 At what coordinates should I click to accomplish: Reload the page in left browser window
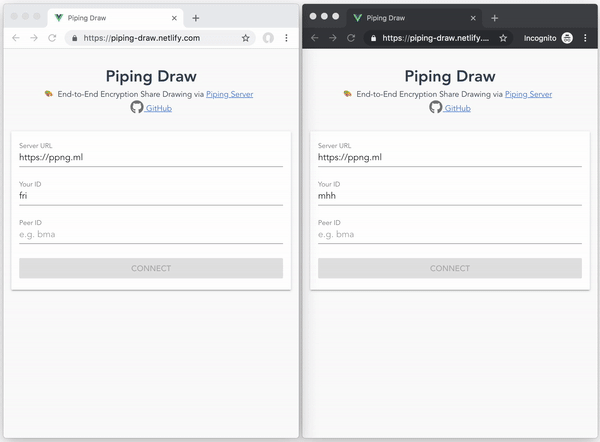pyautogui.click(x=52, y=38)
